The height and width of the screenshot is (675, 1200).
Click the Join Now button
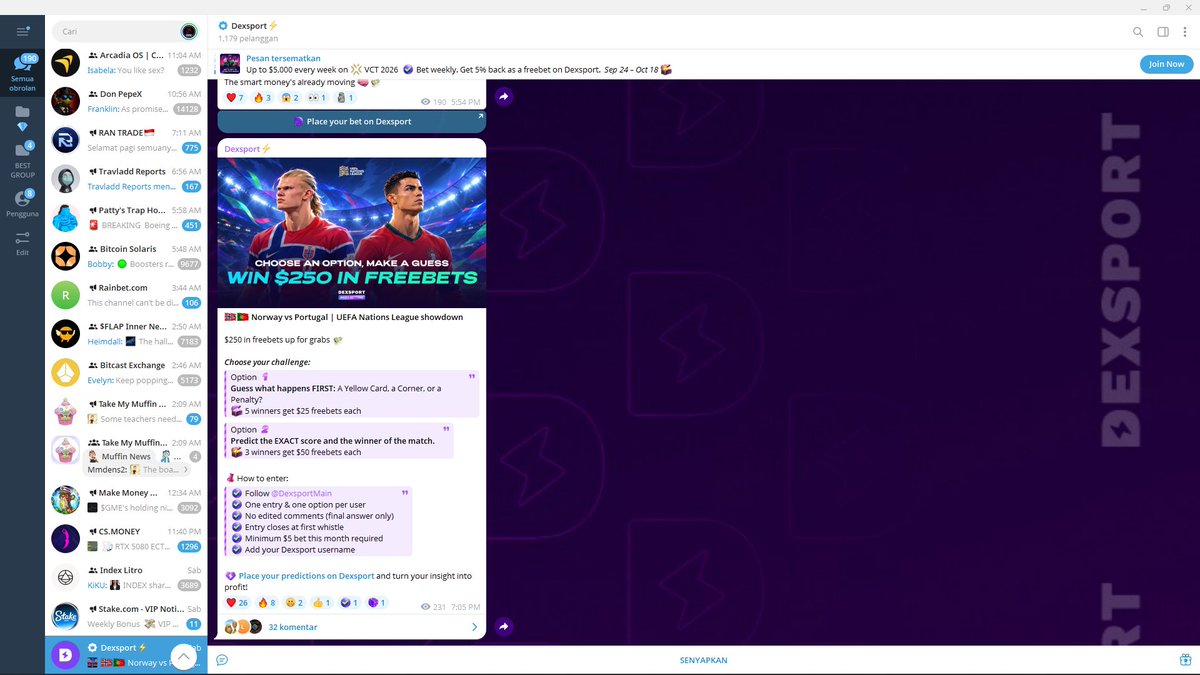1166,64
